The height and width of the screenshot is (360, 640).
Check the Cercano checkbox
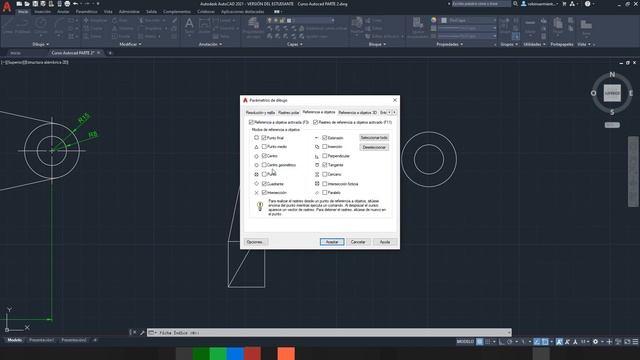[325, 174]
